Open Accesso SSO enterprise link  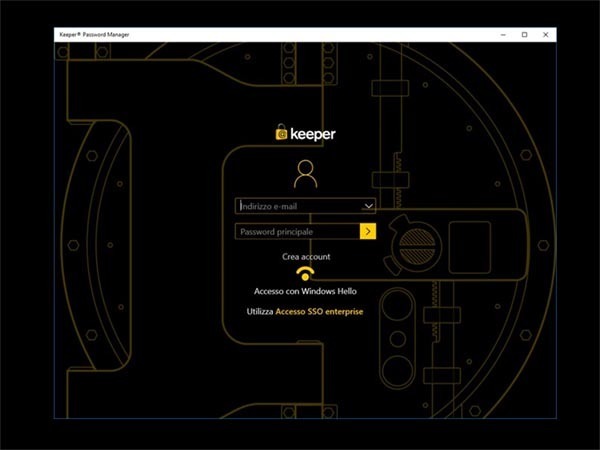click(x=319, y=311)
